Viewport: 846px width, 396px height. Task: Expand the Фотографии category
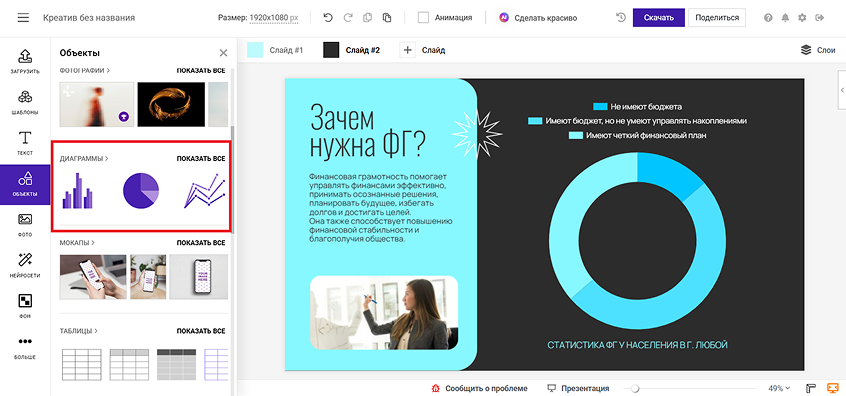(85, 70)
